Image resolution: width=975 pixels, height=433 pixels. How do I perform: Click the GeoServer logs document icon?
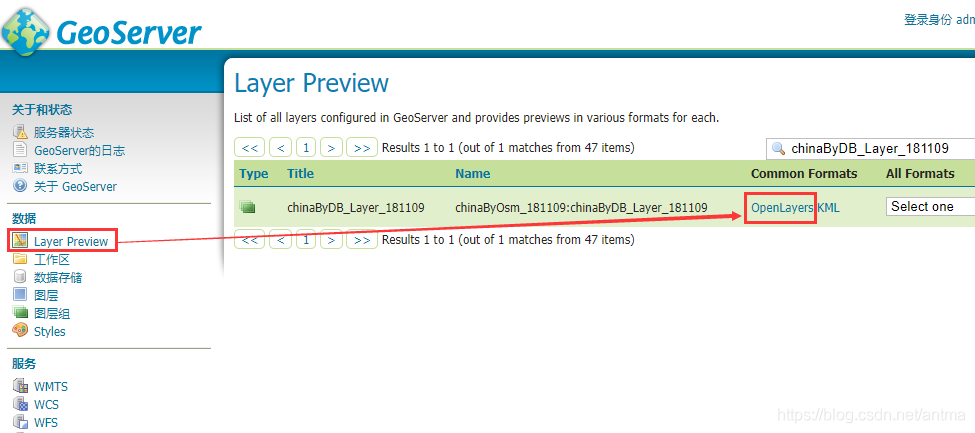point(20,150)
